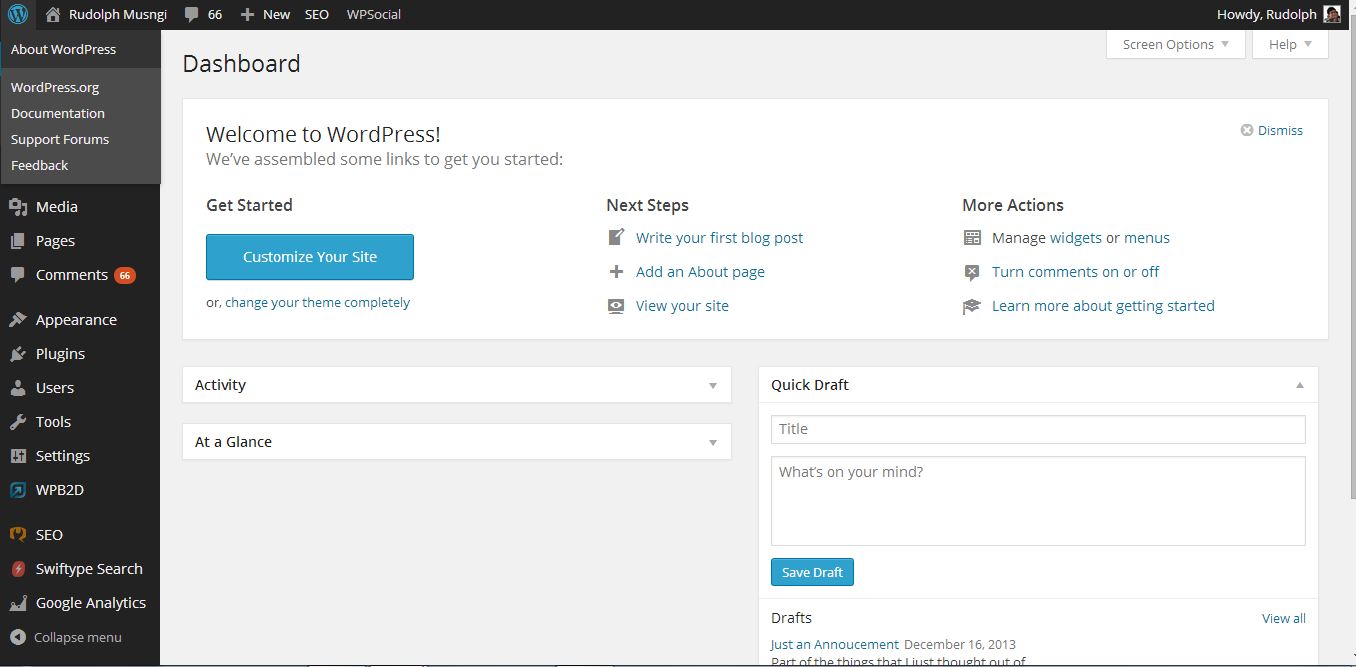This screenshot has width=1356, height=667.
Task: Click the plus icon beside Add an About page
Action: coord(616,272)
